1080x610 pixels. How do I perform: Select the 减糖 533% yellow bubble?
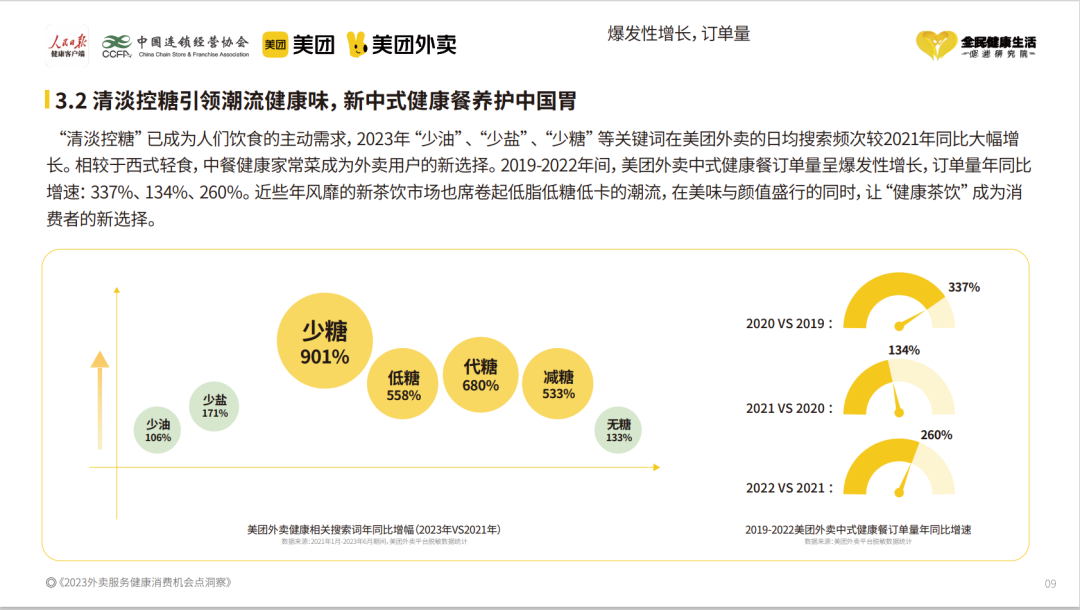pos(558,385)
